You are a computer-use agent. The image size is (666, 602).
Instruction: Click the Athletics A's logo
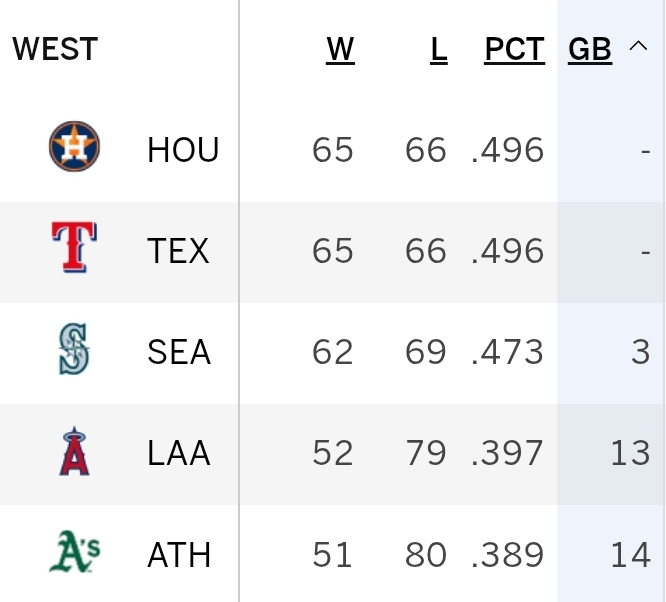click(75, 551)
